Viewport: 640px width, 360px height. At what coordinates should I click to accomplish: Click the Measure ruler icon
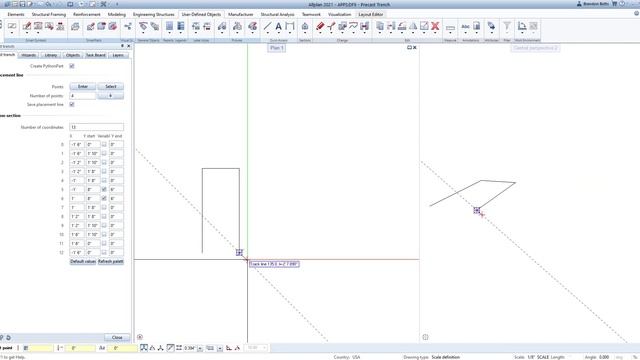450,27
